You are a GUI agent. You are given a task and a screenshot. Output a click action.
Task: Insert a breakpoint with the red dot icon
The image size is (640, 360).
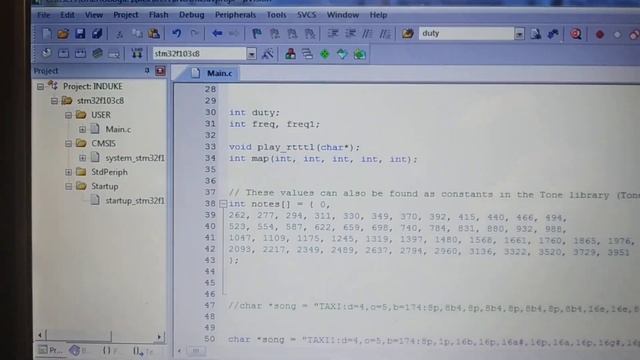tap(600, 34)
